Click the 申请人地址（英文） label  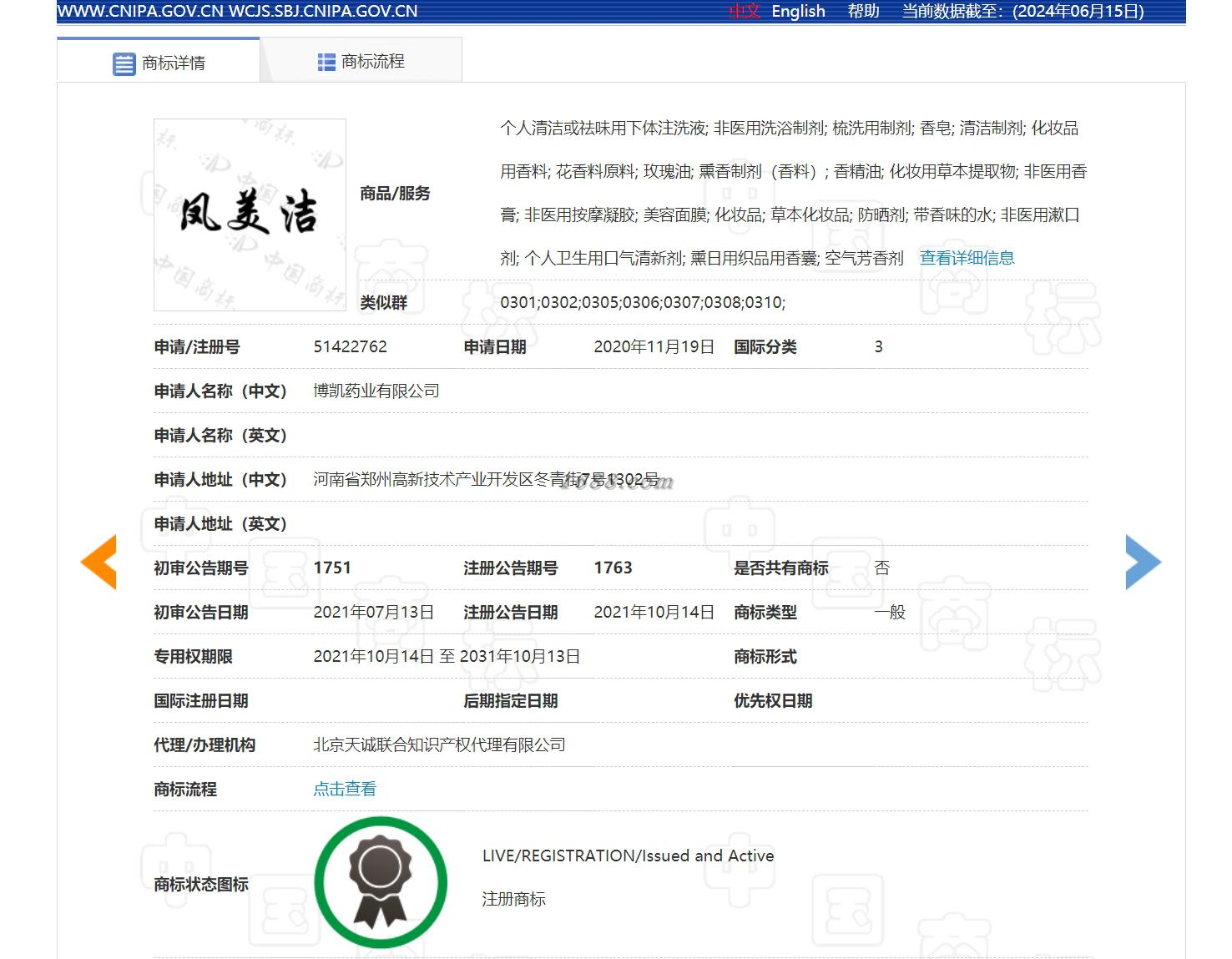pos(220,523)
